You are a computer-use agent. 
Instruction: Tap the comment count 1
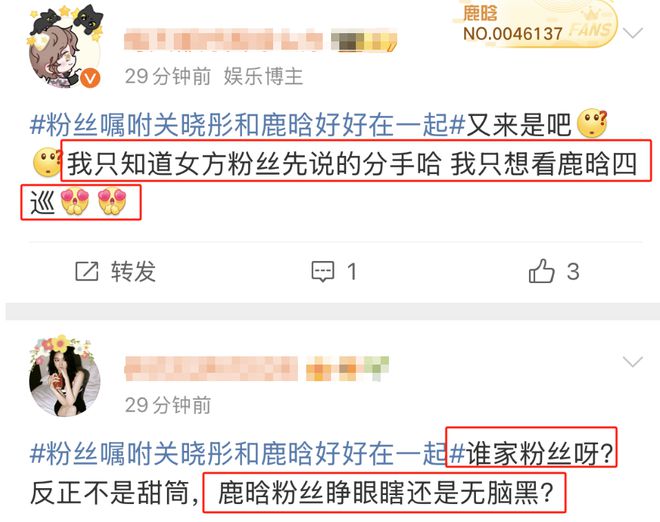point(352,272)
